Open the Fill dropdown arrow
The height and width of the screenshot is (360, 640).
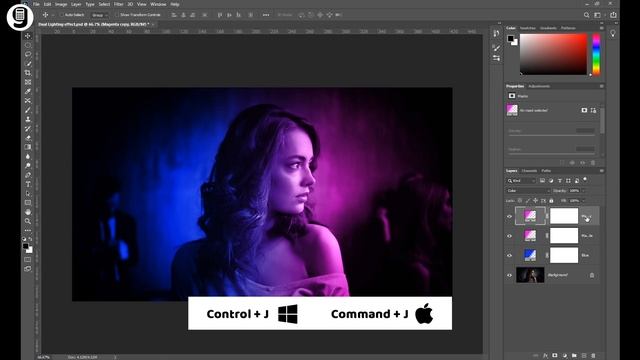(x=583, y=200)
